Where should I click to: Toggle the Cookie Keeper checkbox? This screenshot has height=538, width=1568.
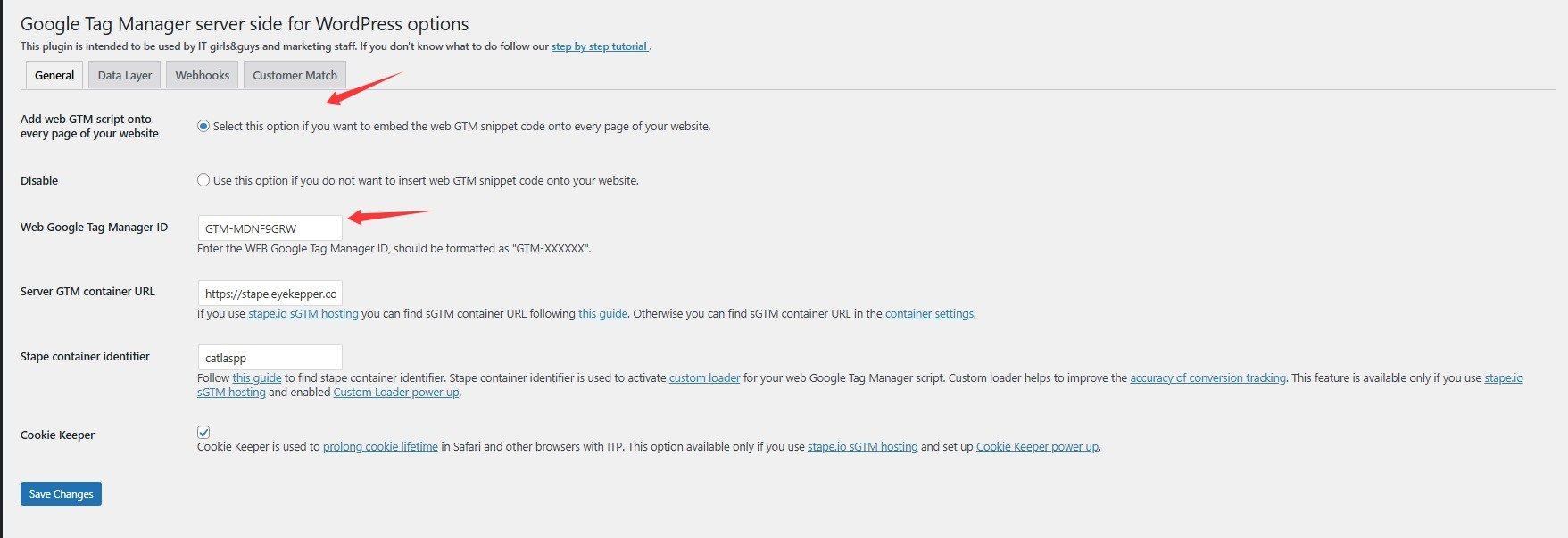[203, 433]
